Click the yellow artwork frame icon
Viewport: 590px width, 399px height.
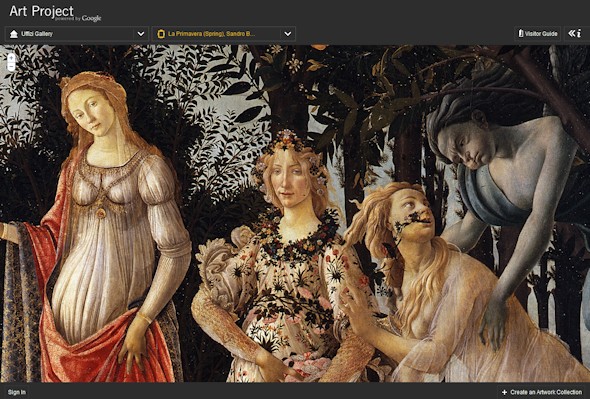click(x=161, y=34)
